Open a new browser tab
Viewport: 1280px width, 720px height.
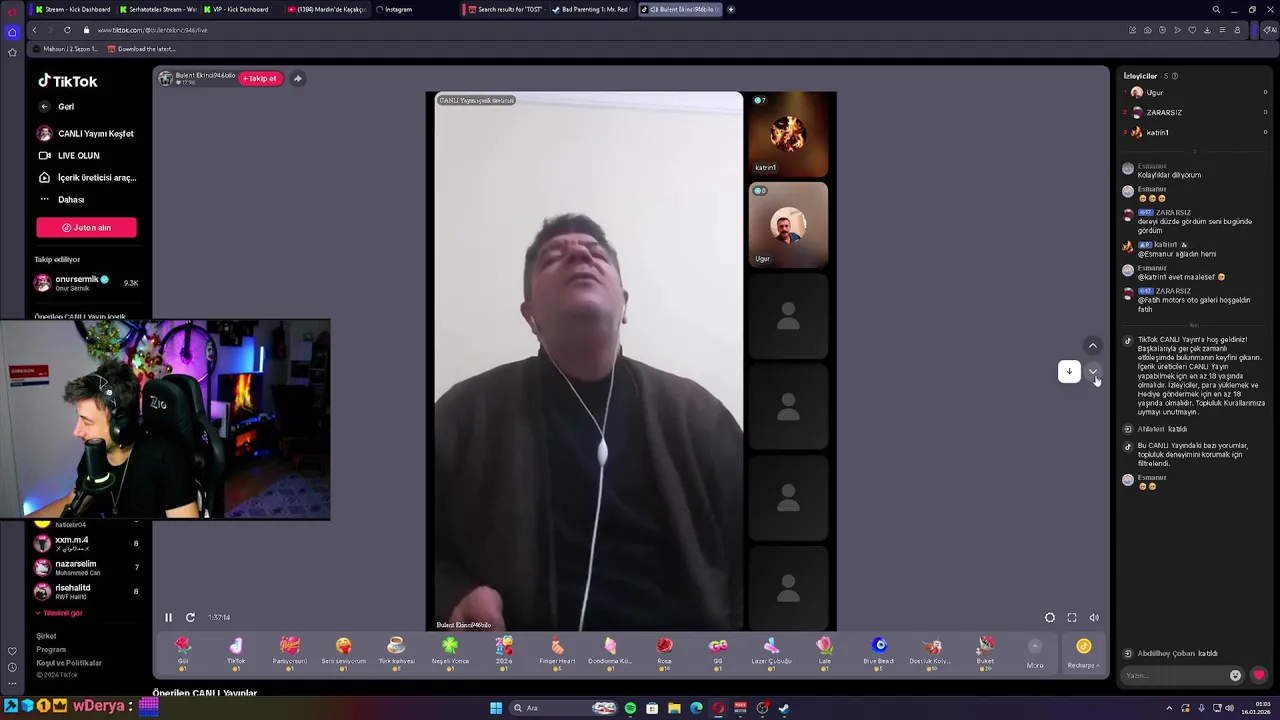click(730, 9)
